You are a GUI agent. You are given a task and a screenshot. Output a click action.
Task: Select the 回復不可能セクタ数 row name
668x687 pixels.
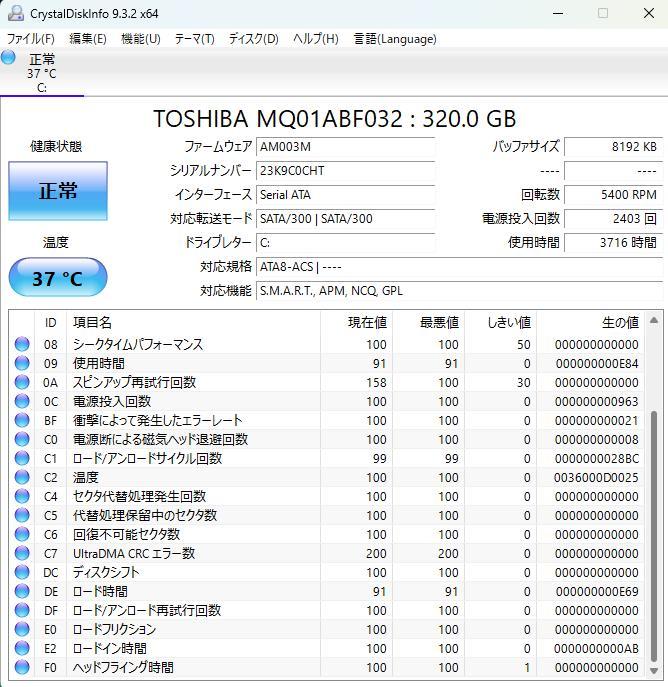127,535
